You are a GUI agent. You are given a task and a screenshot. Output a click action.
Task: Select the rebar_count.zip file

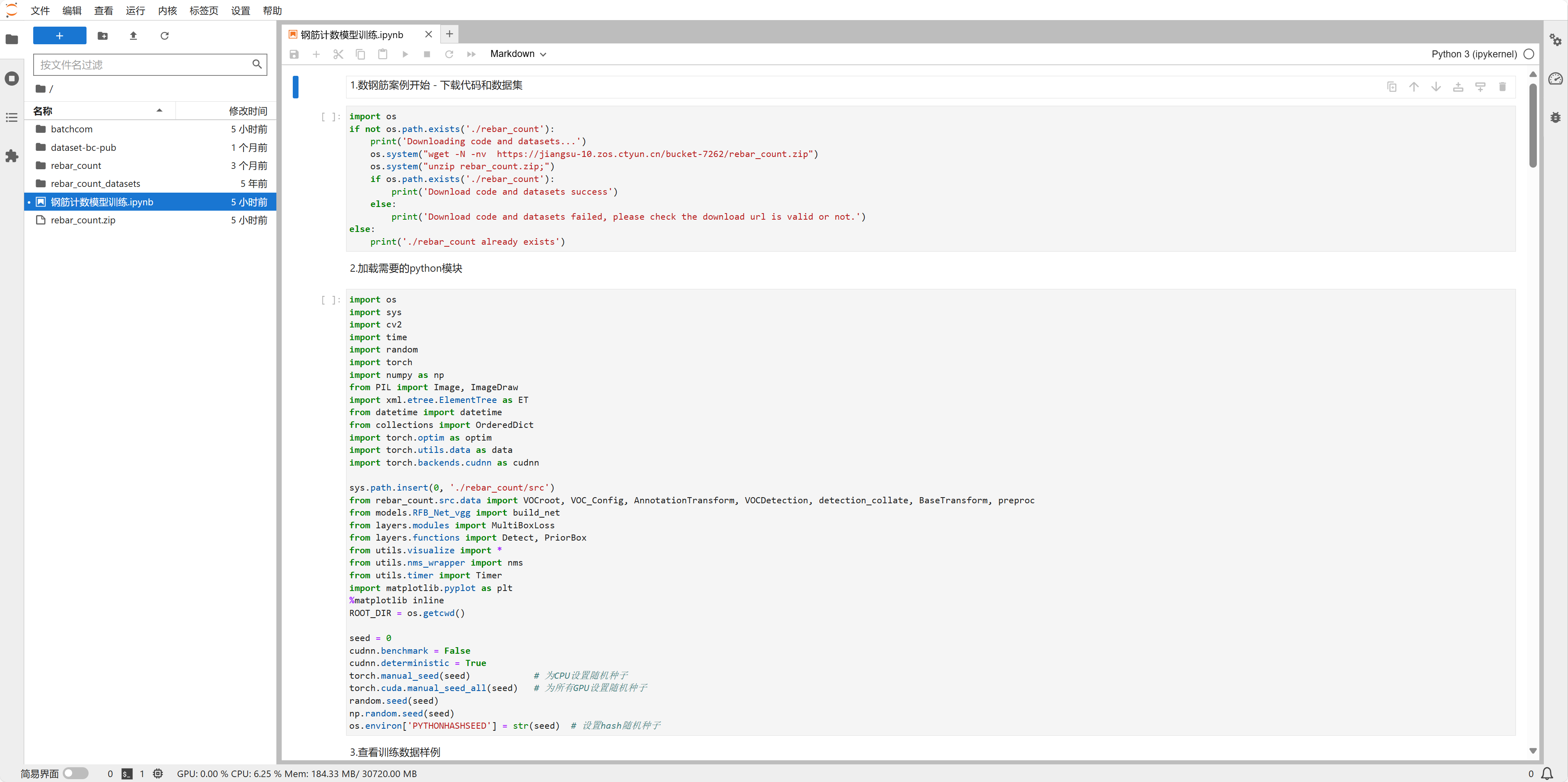coord(150,221)
